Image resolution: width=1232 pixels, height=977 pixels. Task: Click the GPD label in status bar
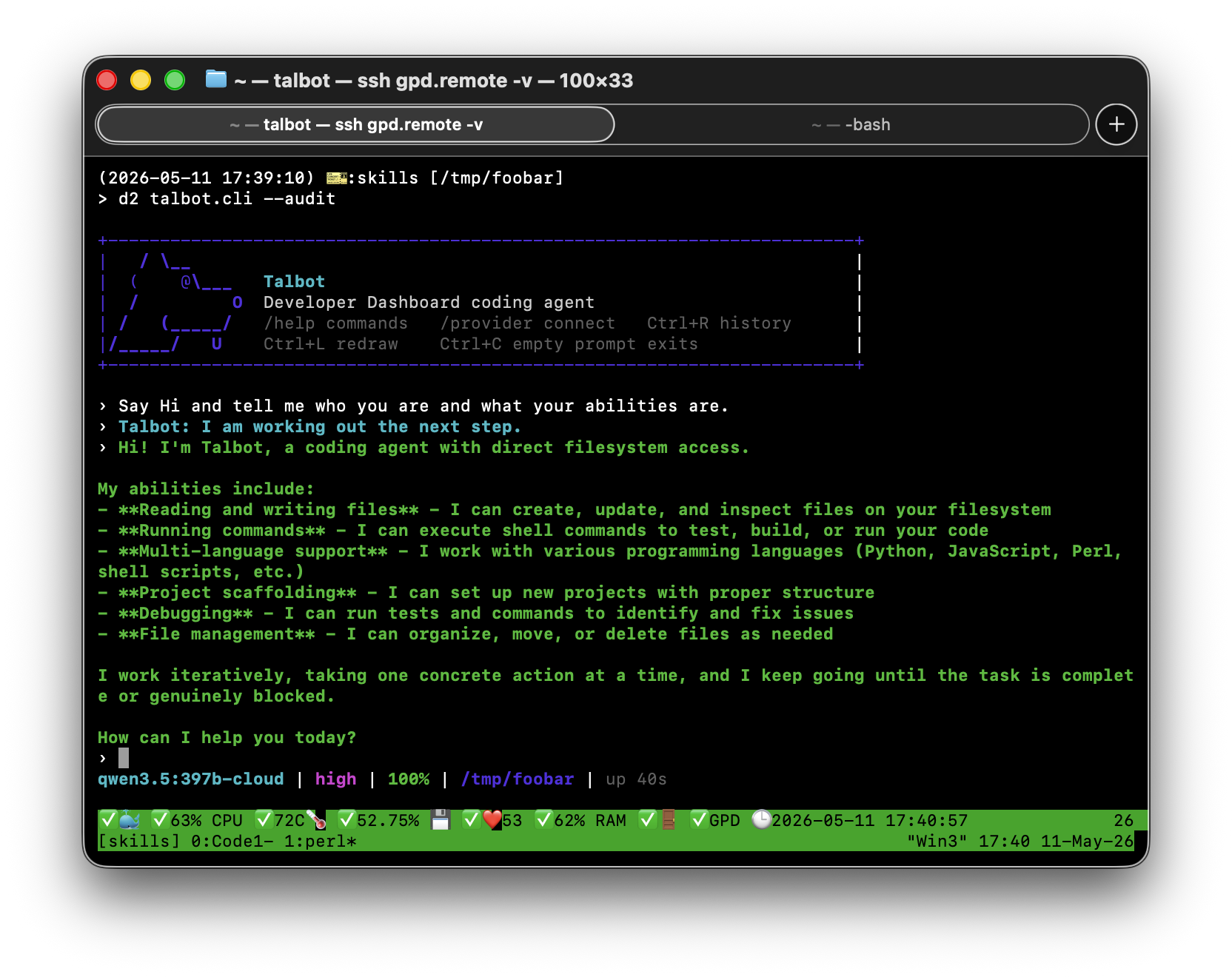coord(725,820)
